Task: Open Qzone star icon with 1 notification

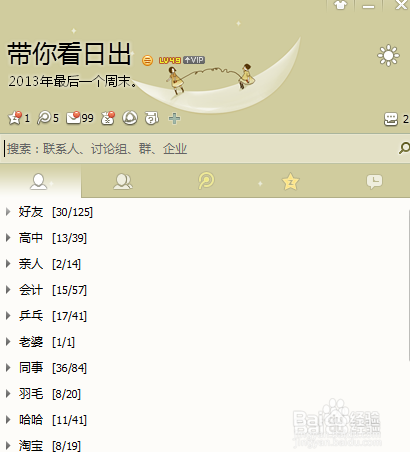Action: point(15,118)
